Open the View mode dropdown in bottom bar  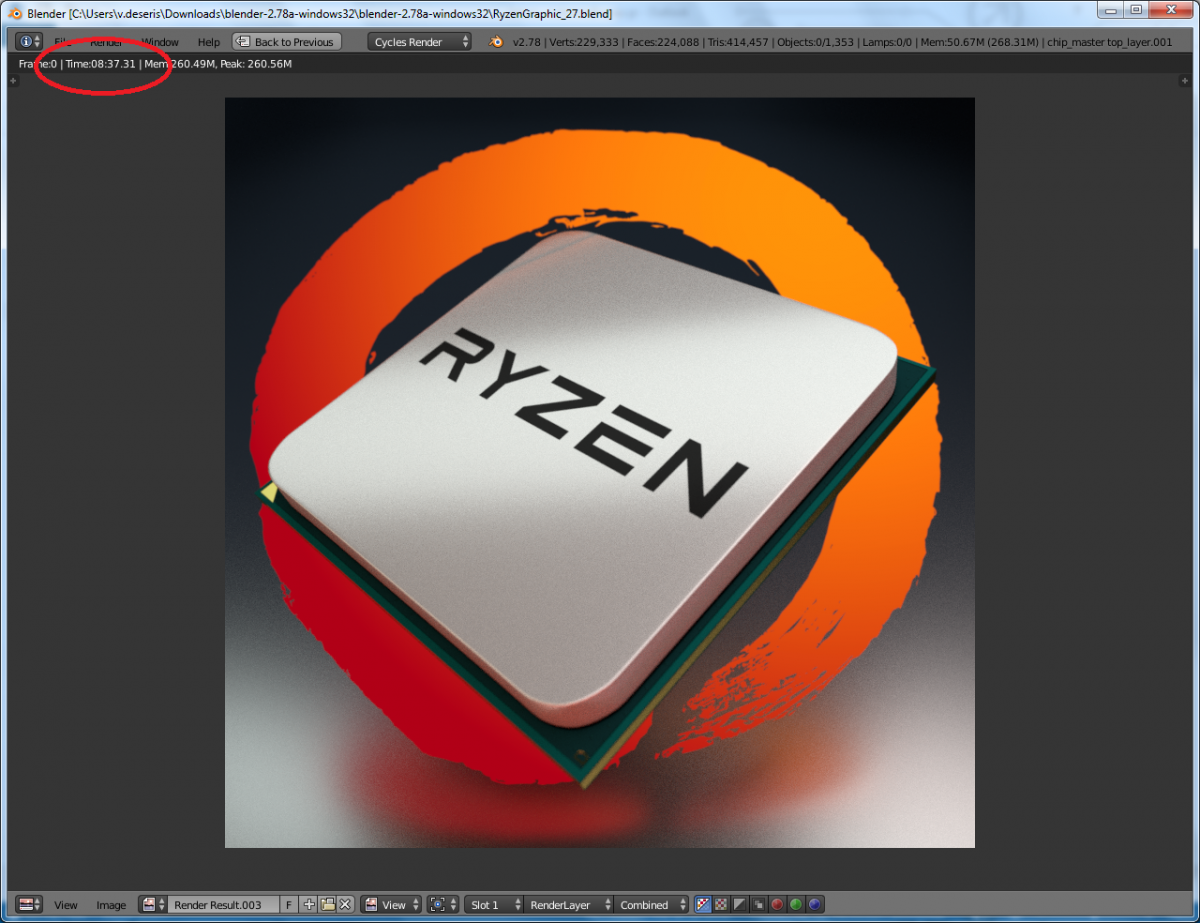point(391,904)
